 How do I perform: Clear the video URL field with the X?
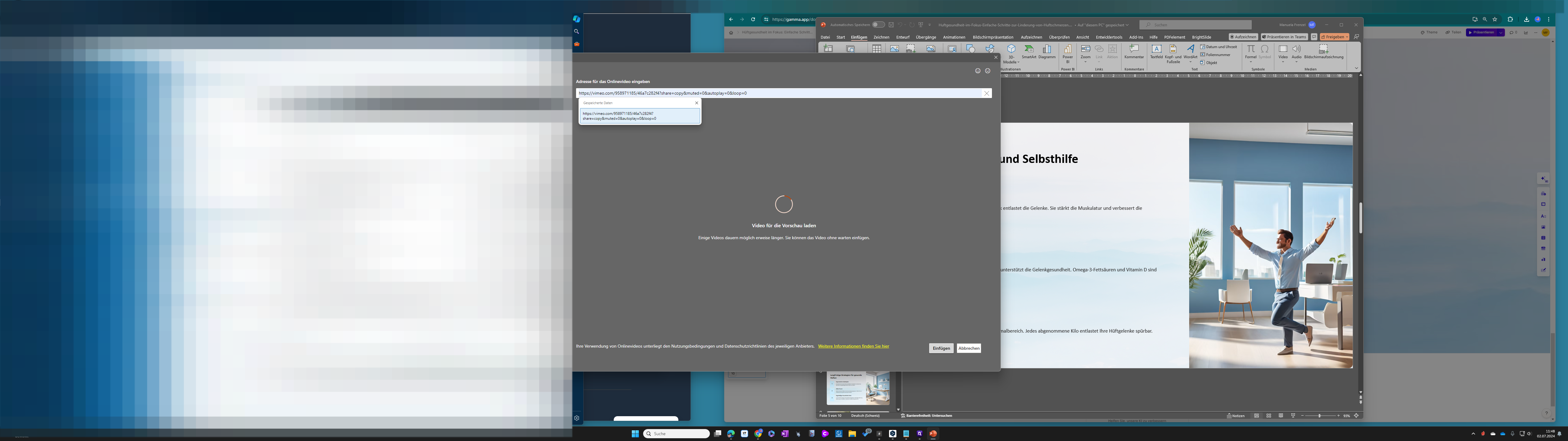987,93
